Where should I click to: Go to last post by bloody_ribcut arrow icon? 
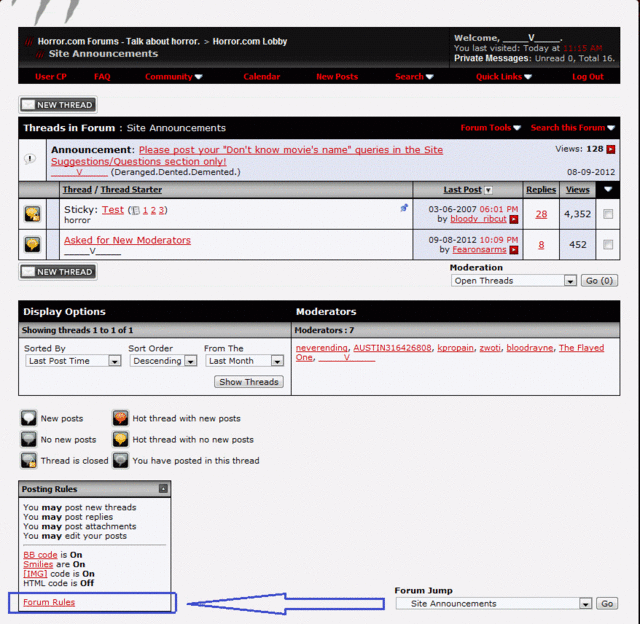tap(514, 220)
